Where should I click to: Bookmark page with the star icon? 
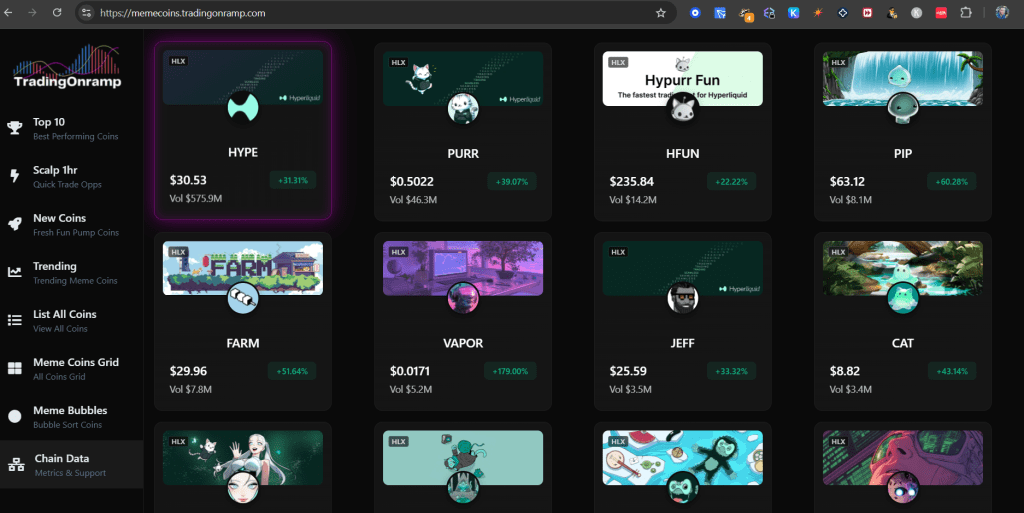click(661, 13)
